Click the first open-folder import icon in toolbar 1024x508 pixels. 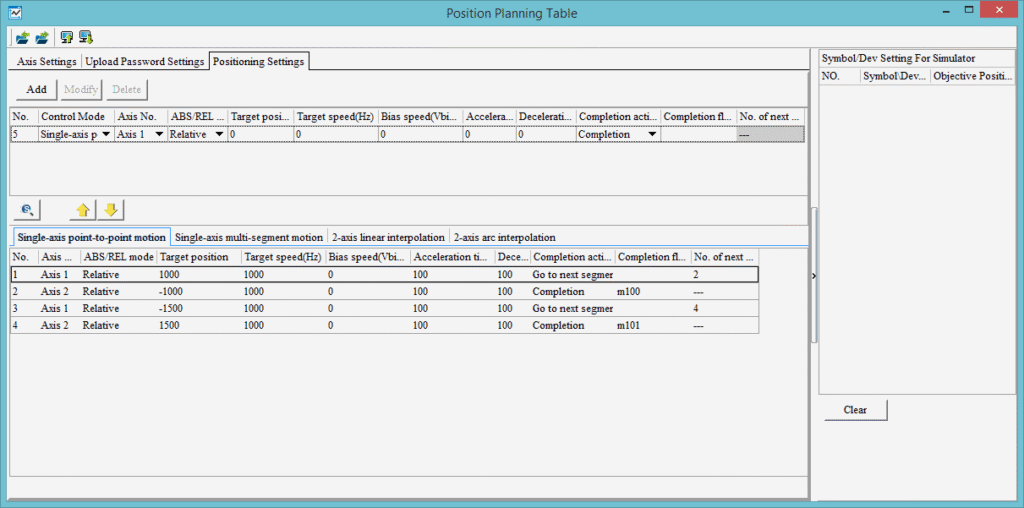pos(22,38)
